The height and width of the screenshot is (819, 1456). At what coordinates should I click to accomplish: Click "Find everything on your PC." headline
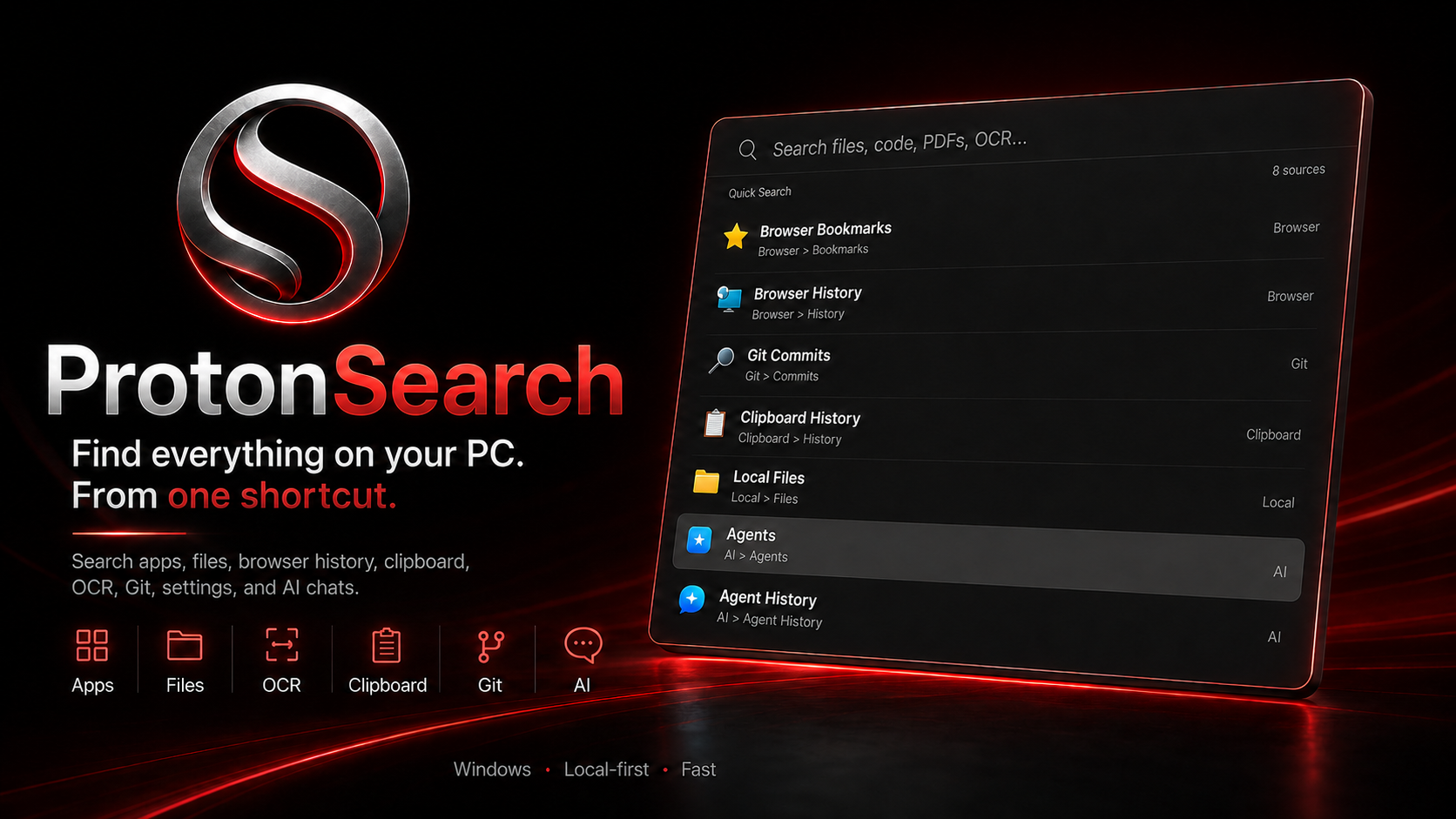coord(298,454)
